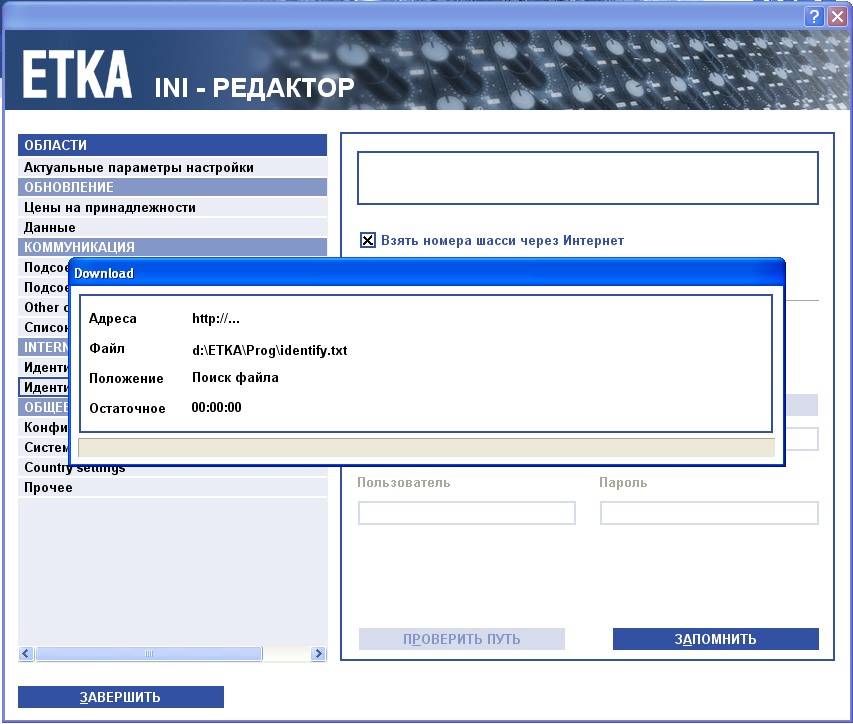Click the help question mark icon
This screenshot has height=724, width=853.
(x=815, y=16)
